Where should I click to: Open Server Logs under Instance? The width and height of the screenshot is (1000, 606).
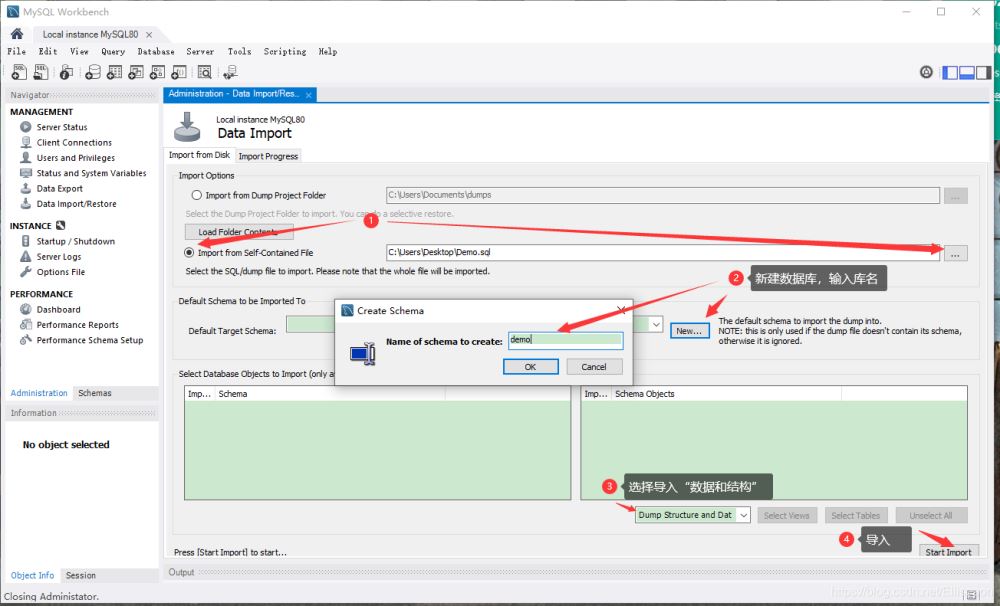tap(58, 256)
